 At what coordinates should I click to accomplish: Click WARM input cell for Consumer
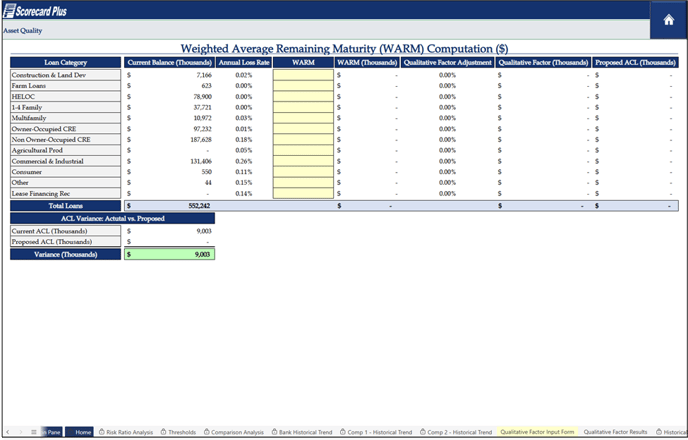303,172
